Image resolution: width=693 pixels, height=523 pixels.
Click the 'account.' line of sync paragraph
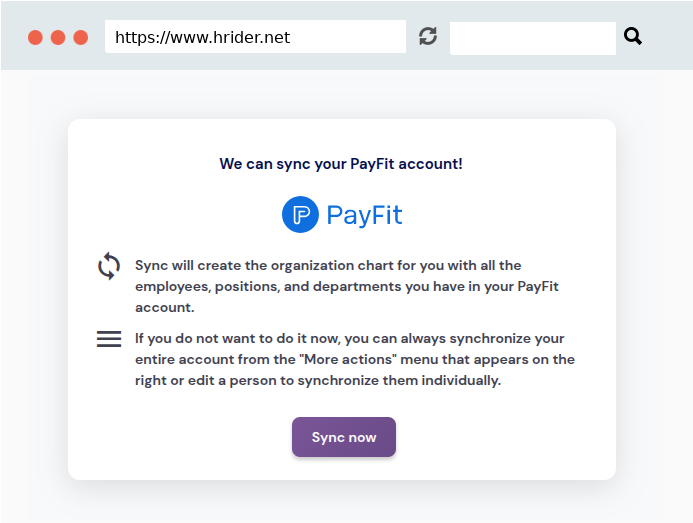[x=165, y=307]
